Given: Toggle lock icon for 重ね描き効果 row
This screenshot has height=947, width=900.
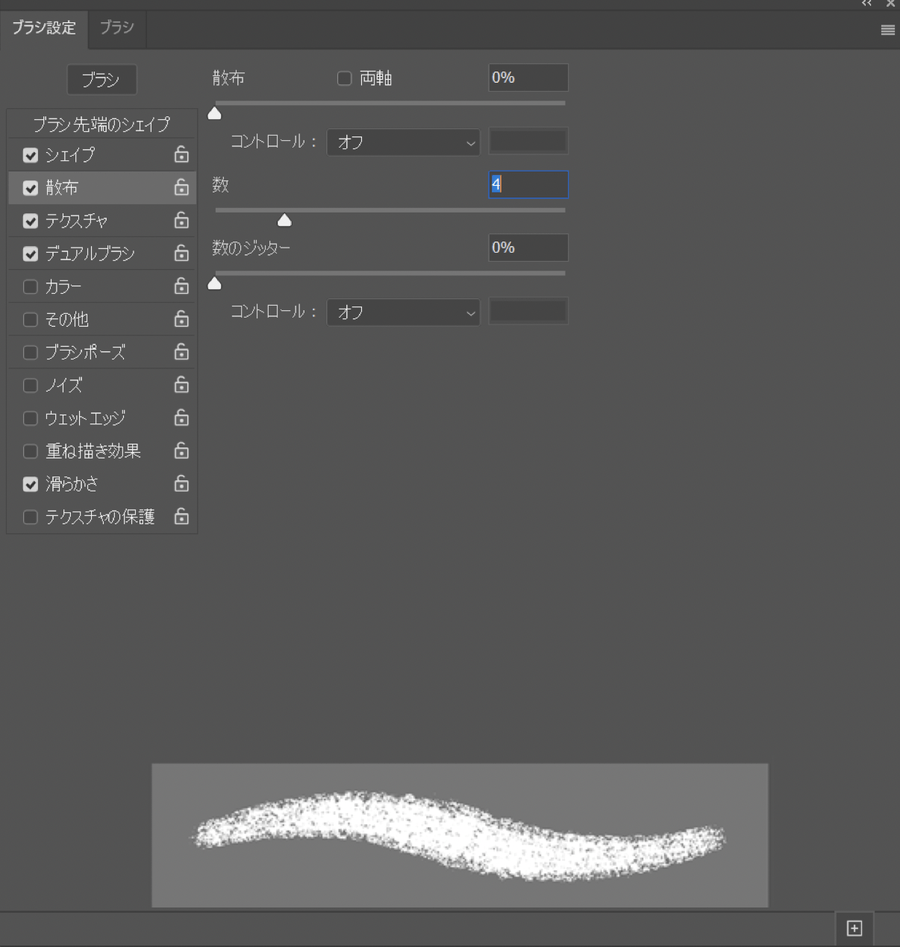Looking at the screenshot, I should pyautogui.click(x=181, y=451).
